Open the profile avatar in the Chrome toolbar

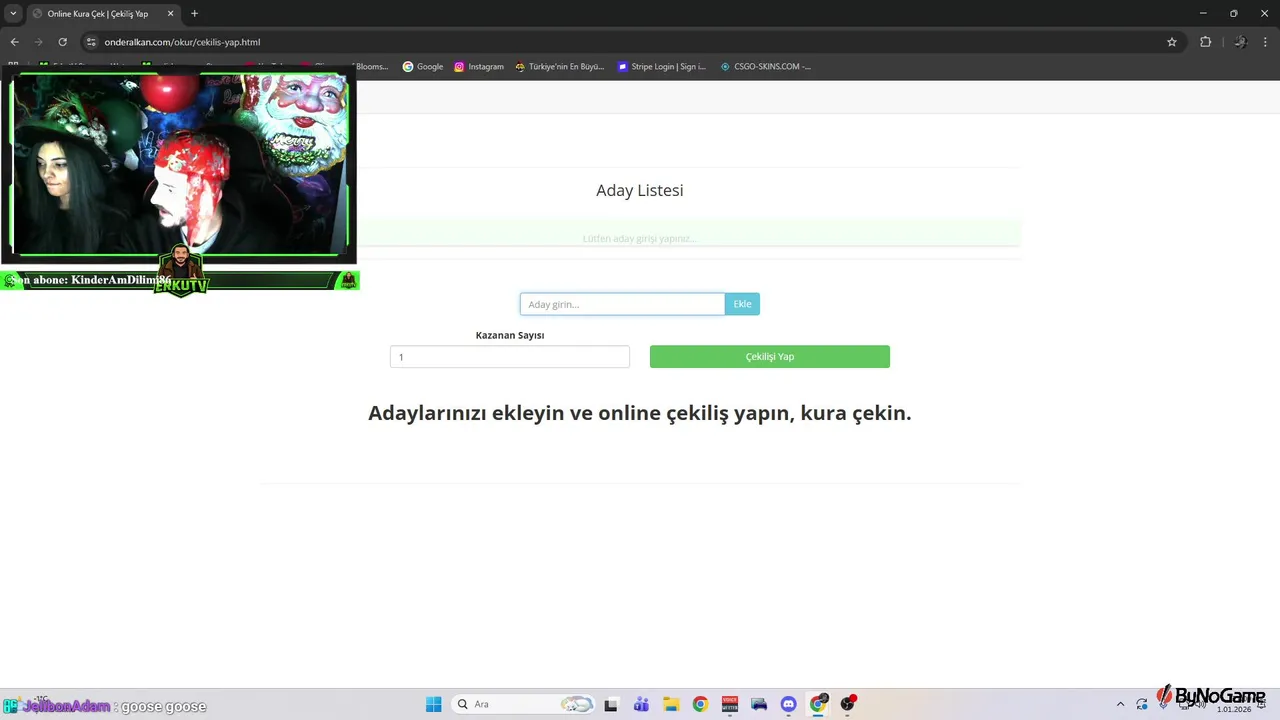pyautogui.click(x=1240, y=42)
